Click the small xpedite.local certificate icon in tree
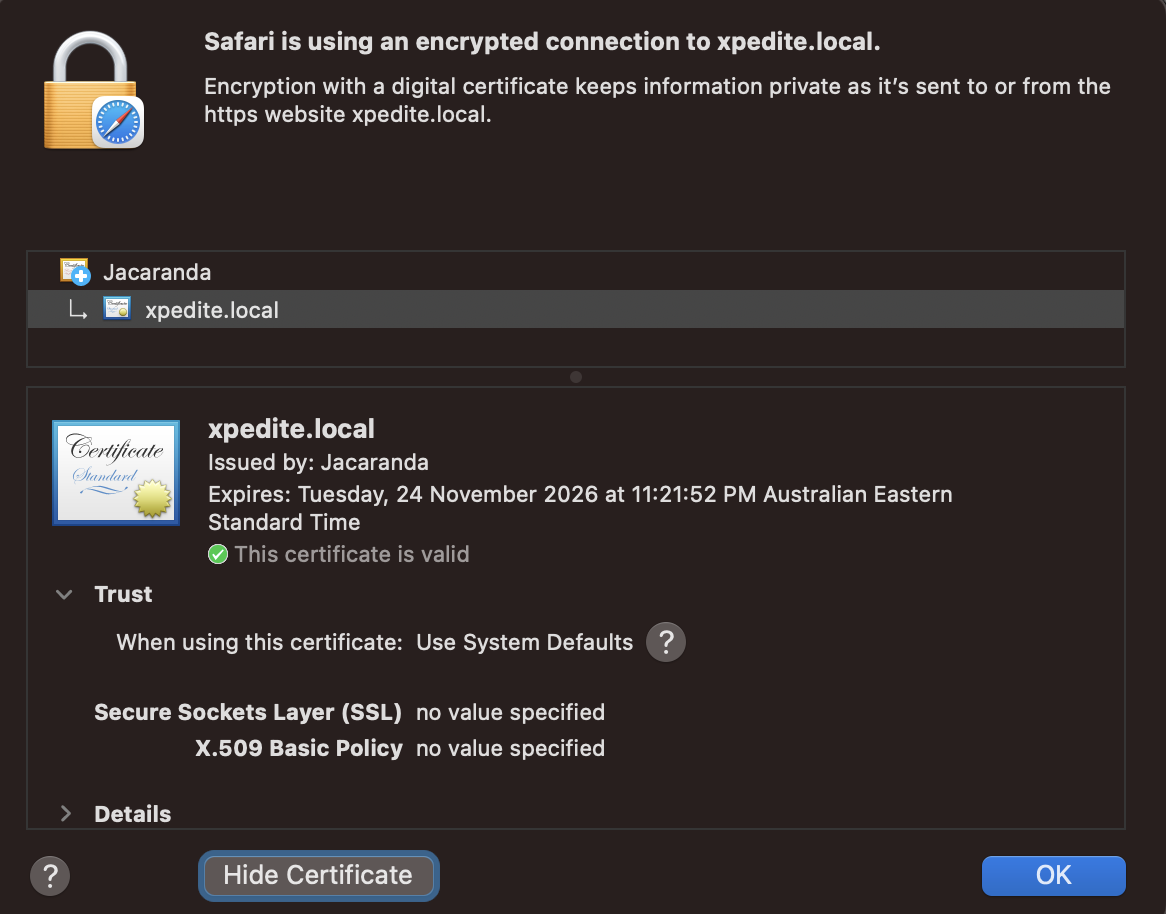 (x=117, y=309)
